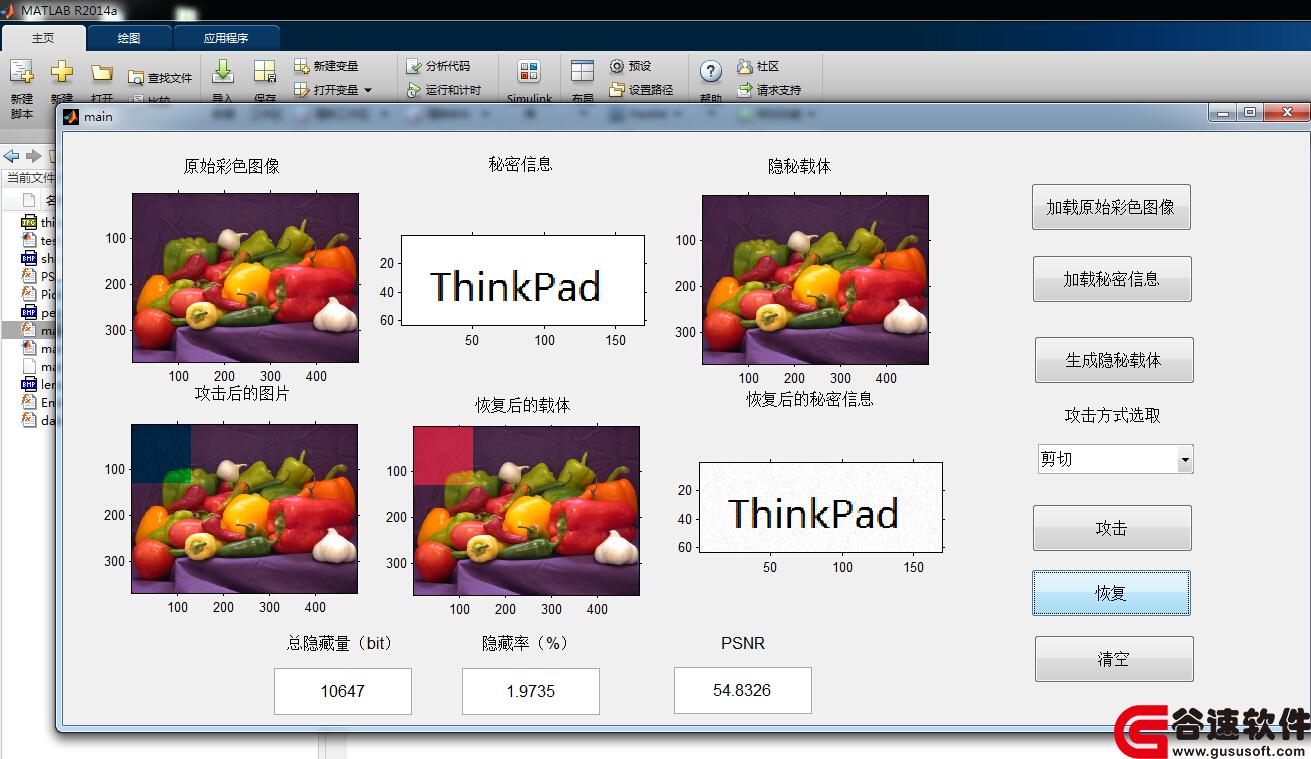
Task: Click the 攻击方式选取 label
Action: [x=1112, y=415]
